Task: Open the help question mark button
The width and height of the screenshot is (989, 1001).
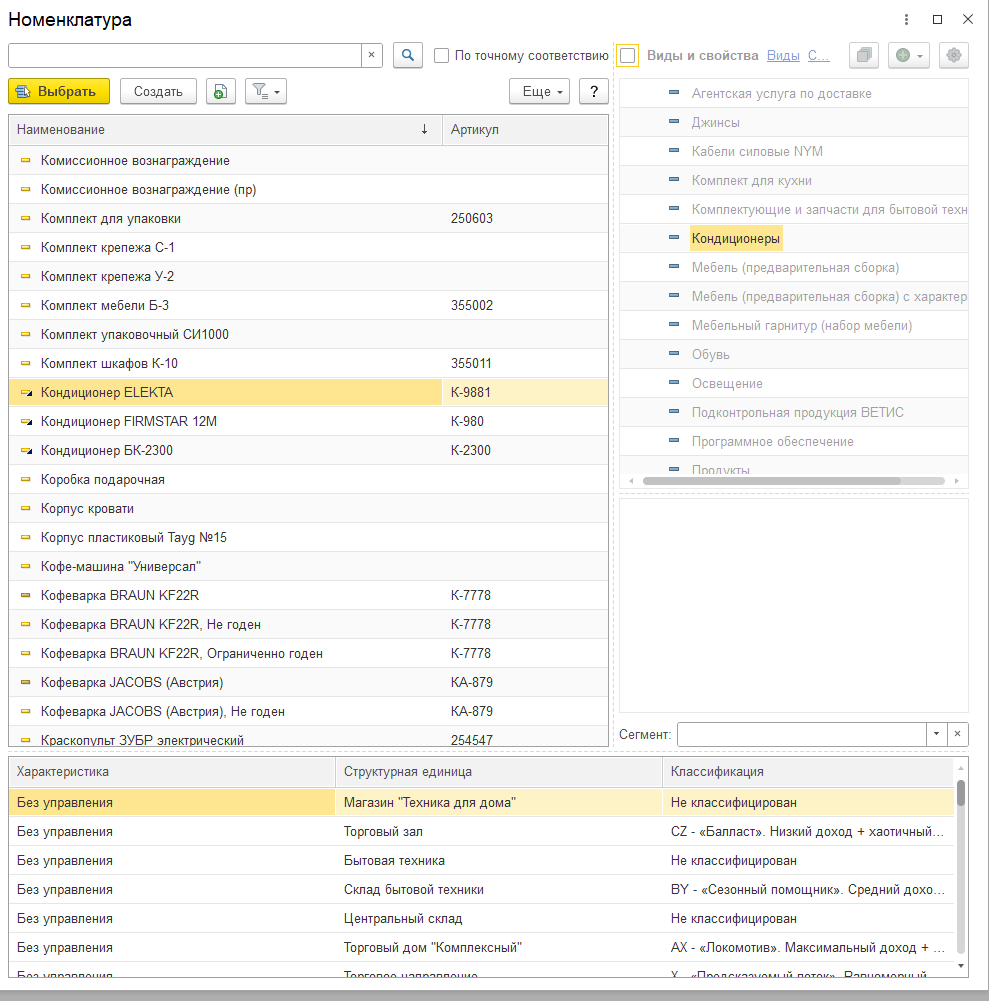Action: [594, 92]
